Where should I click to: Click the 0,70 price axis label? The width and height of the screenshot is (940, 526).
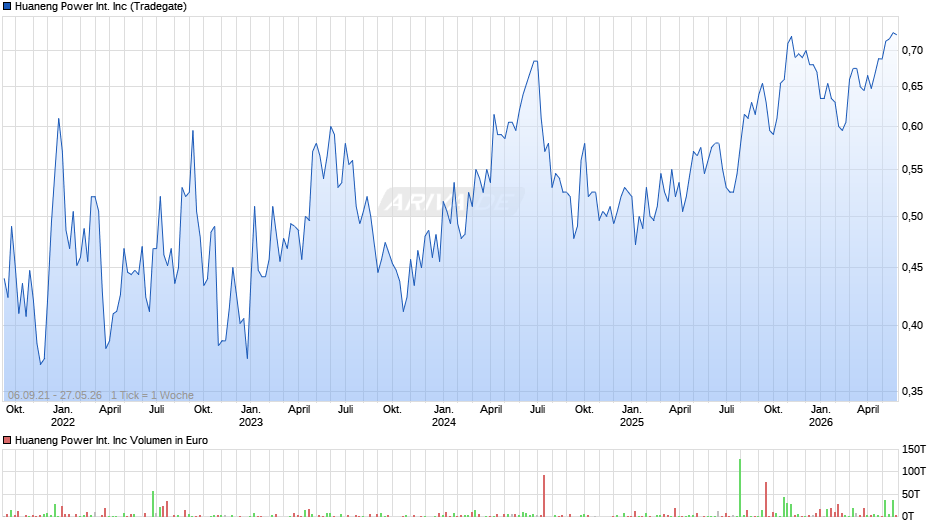[912, 50]
